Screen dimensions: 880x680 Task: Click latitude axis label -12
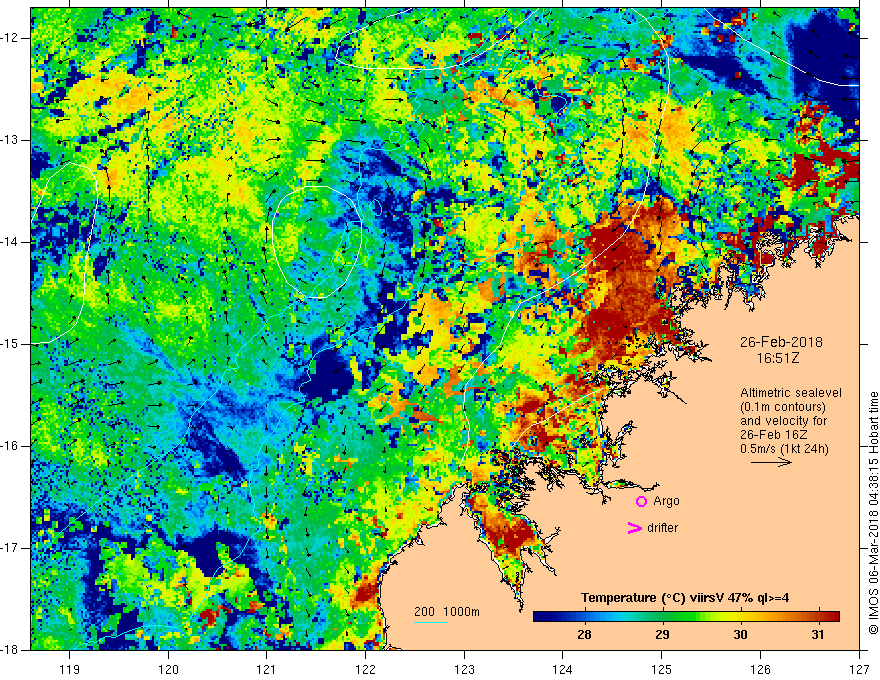coord(10,38)
